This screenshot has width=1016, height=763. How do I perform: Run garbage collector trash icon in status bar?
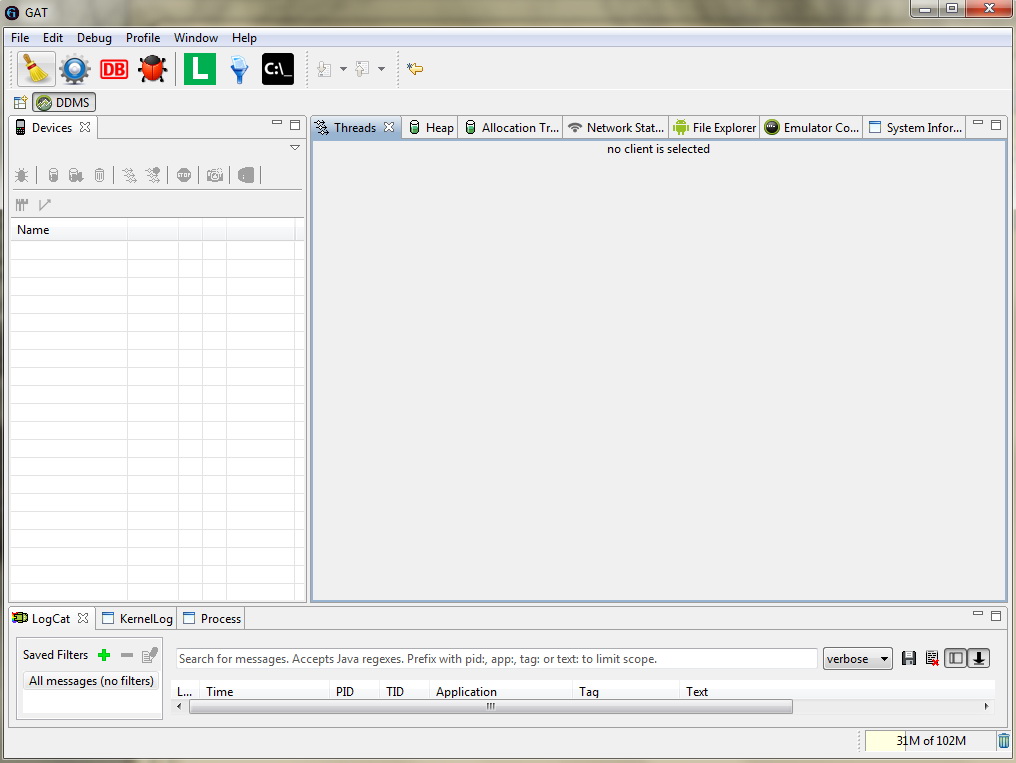click(1004, 740)
